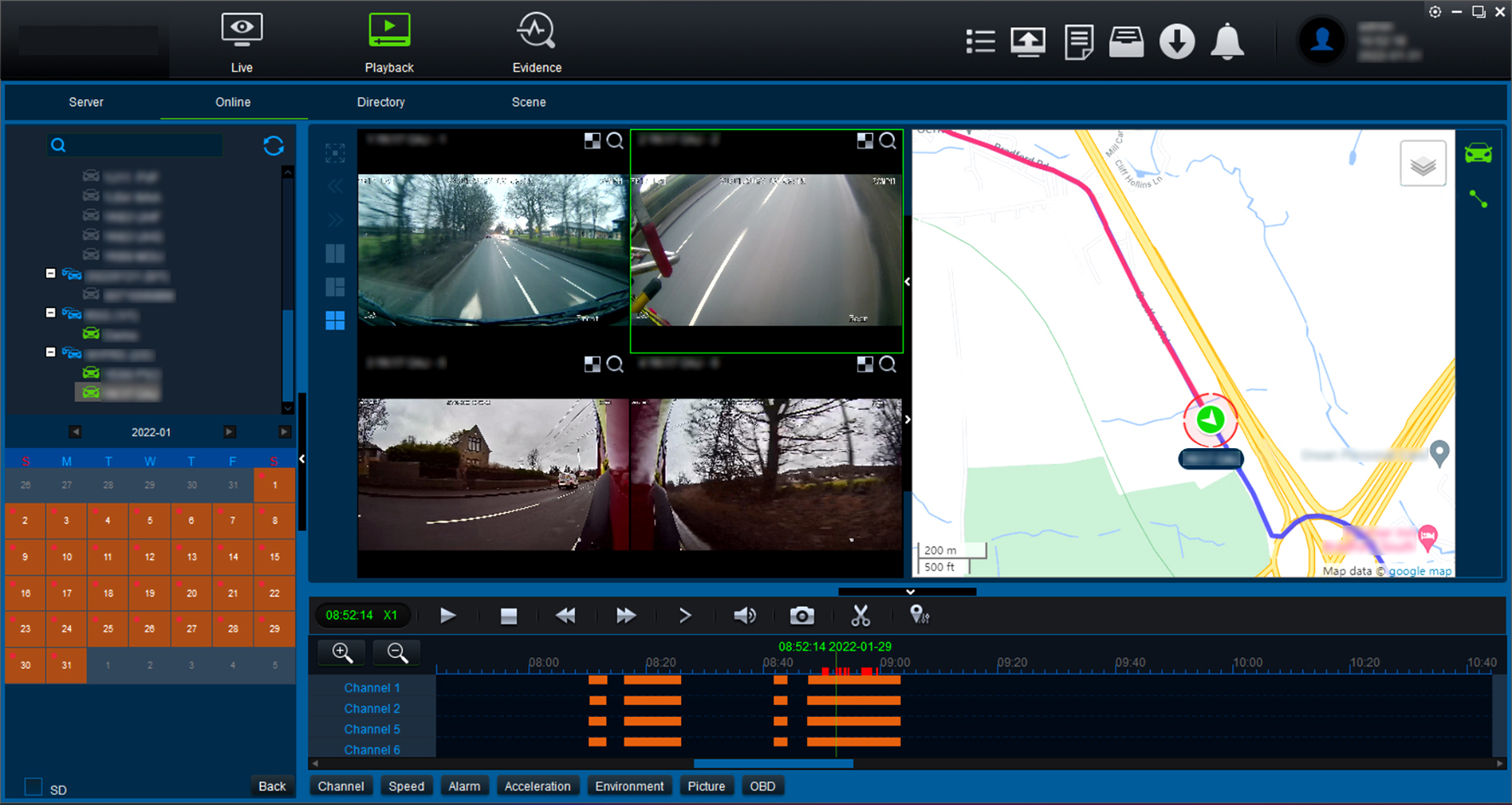Go to next month in the calendar
The image size is (1512, 805).
[x=228, y=432]
